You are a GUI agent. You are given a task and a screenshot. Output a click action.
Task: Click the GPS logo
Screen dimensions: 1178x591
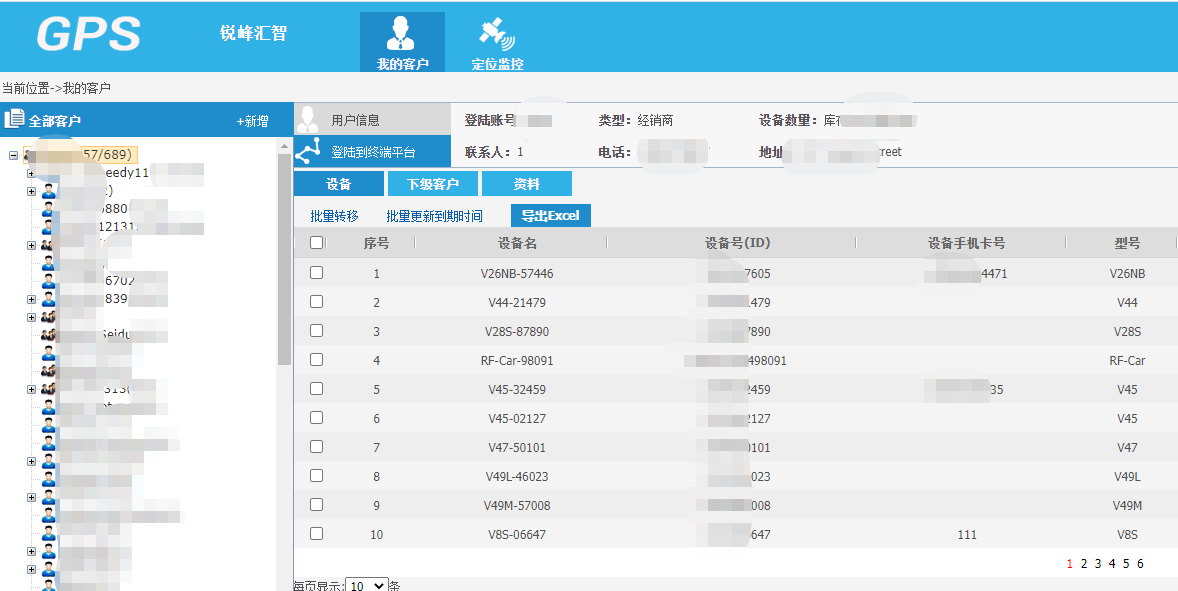[89, 34]
